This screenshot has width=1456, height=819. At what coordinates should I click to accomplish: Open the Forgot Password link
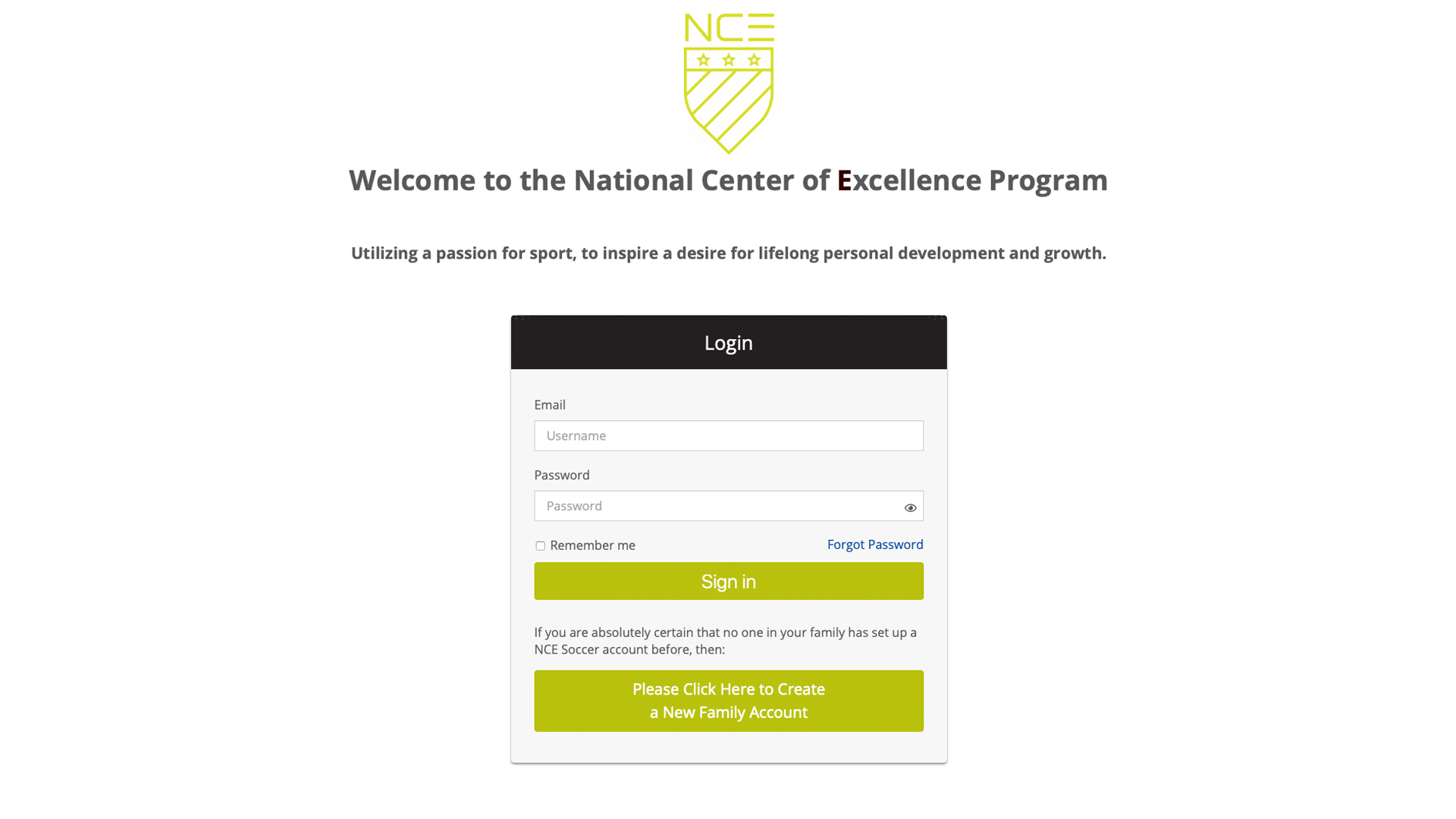point(875,544)
